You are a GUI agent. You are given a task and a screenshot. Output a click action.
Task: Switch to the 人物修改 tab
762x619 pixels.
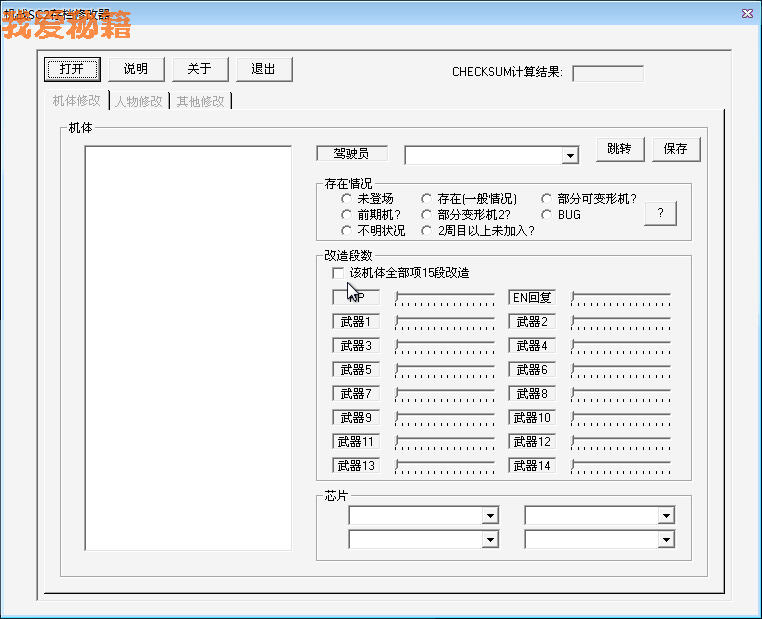pos(138,101)
